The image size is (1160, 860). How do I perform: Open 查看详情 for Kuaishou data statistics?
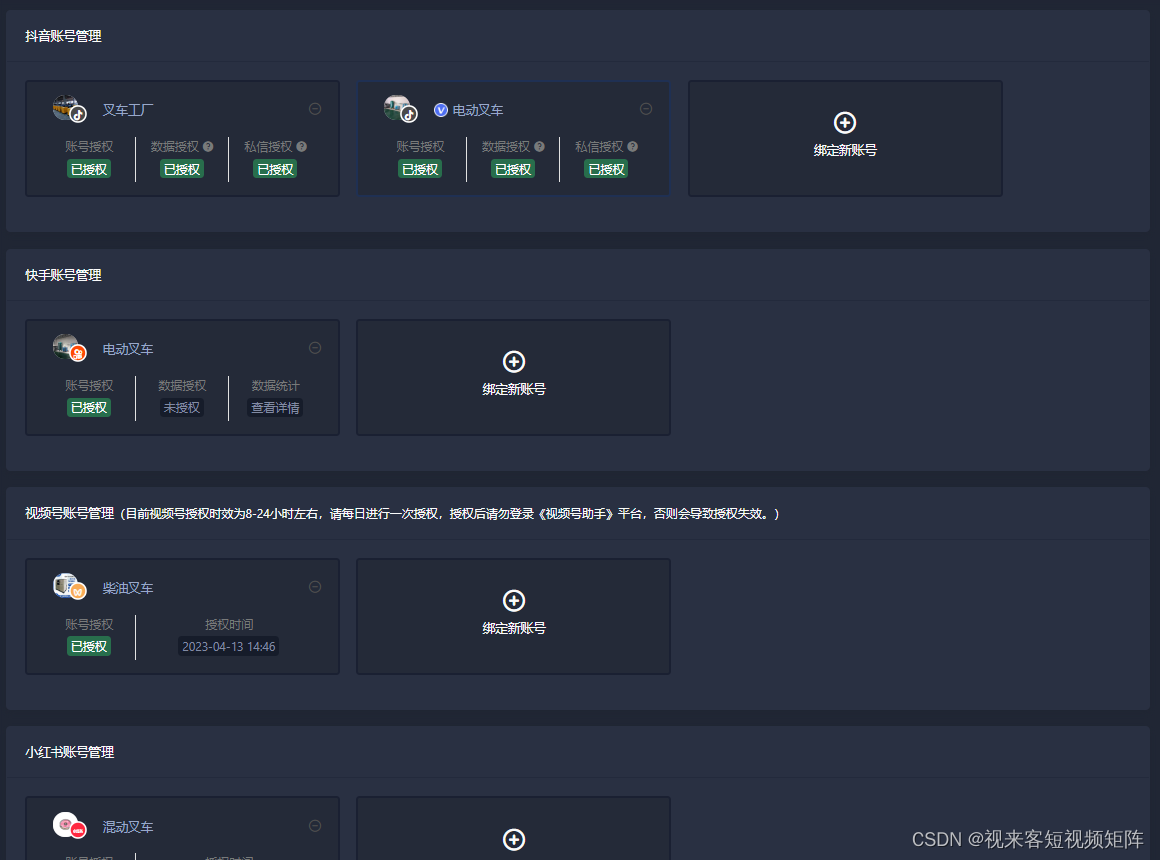(x=275, y=408)
